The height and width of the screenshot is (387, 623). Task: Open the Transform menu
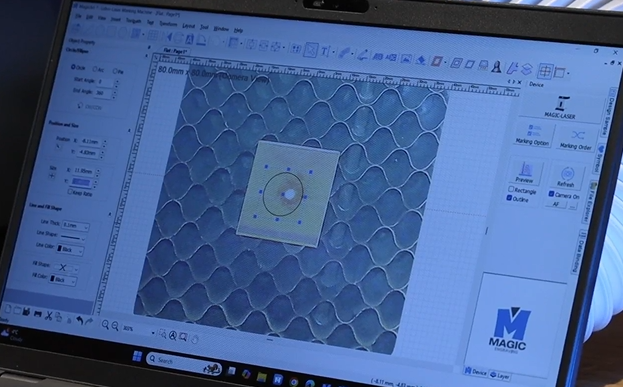[x=168, y=24]
